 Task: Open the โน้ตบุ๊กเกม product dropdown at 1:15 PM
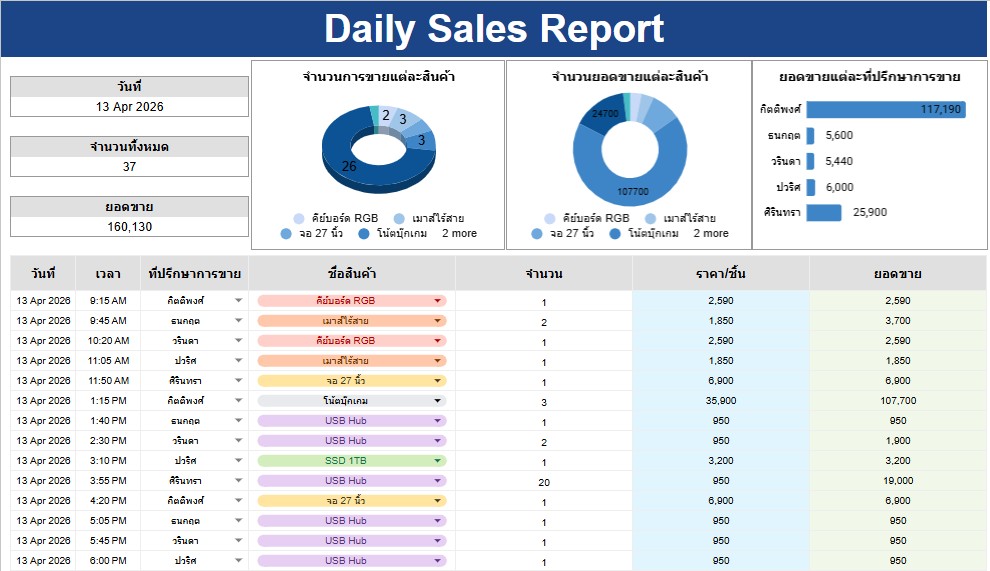438,401
